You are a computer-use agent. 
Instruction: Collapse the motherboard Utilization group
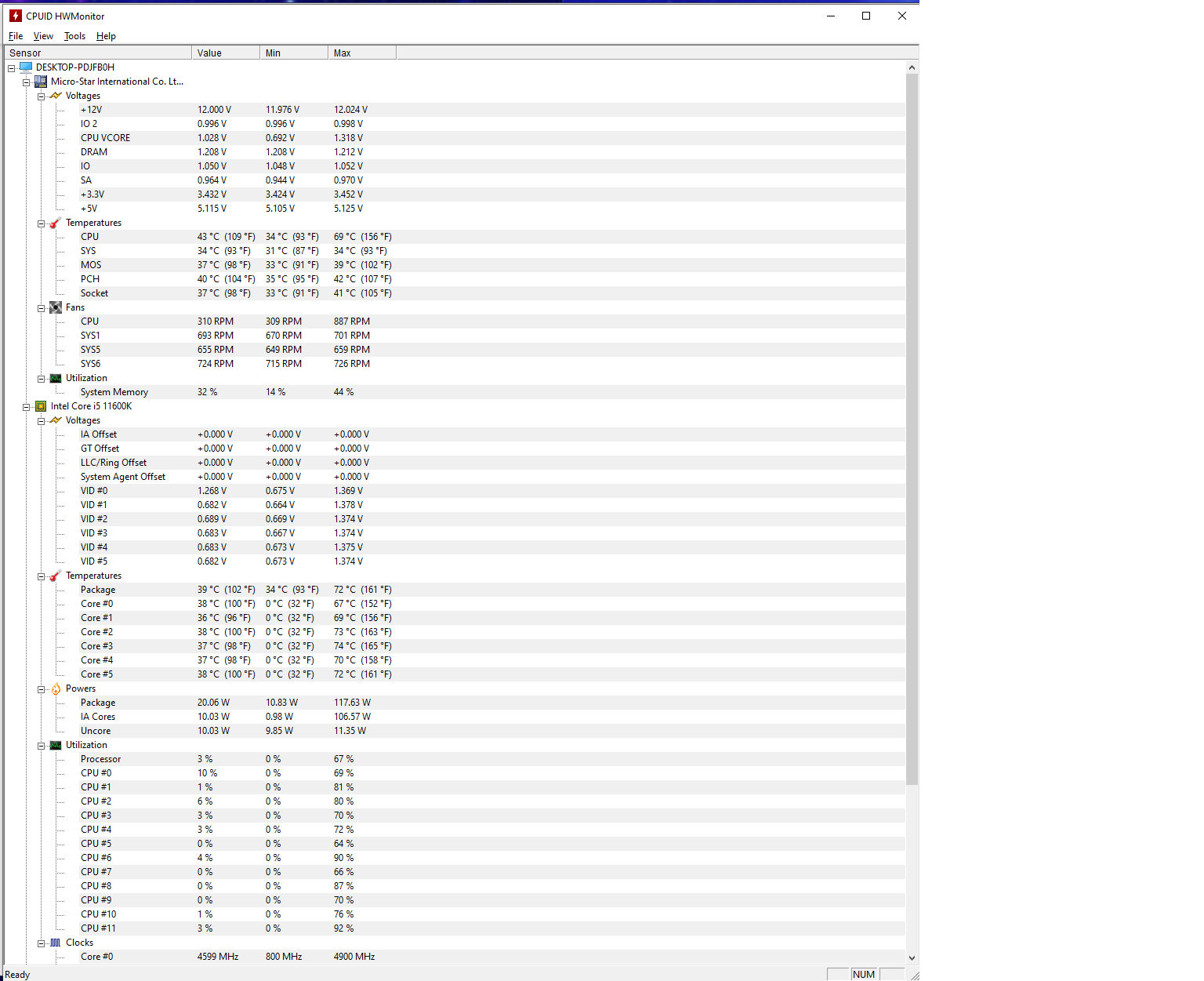coord(42,379)
